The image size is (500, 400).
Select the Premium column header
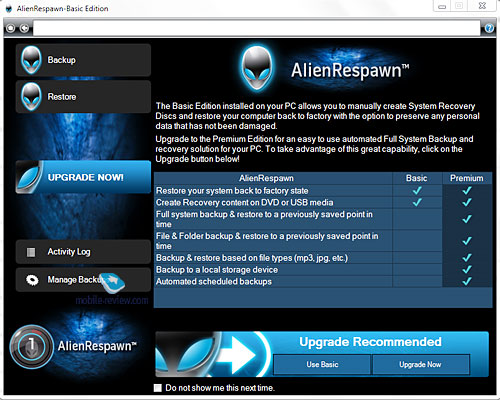click(467, 178)
